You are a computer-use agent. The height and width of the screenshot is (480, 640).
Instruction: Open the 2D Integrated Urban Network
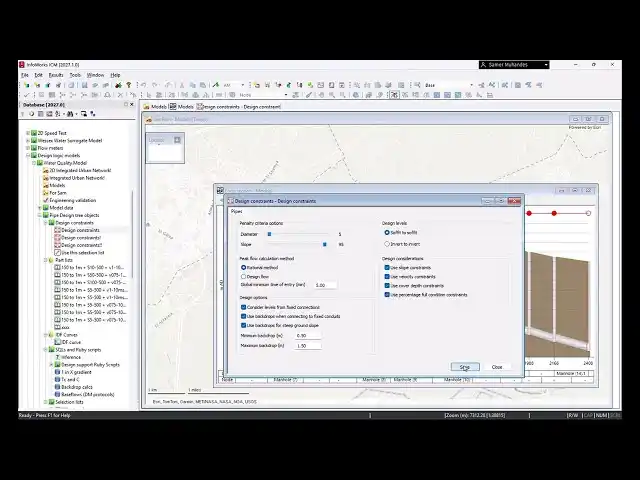(x=80, y=170)
